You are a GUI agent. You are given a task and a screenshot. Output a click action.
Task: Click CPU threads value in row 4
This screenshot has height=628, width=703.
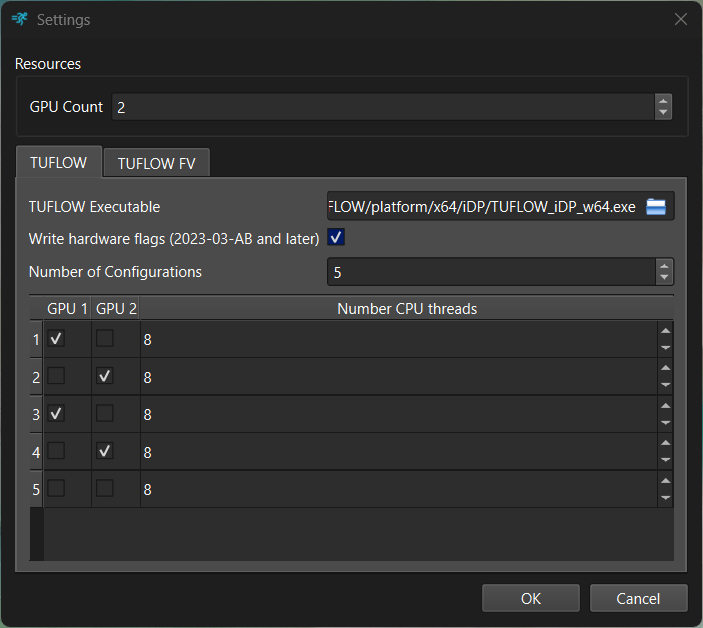pos(399,452)
